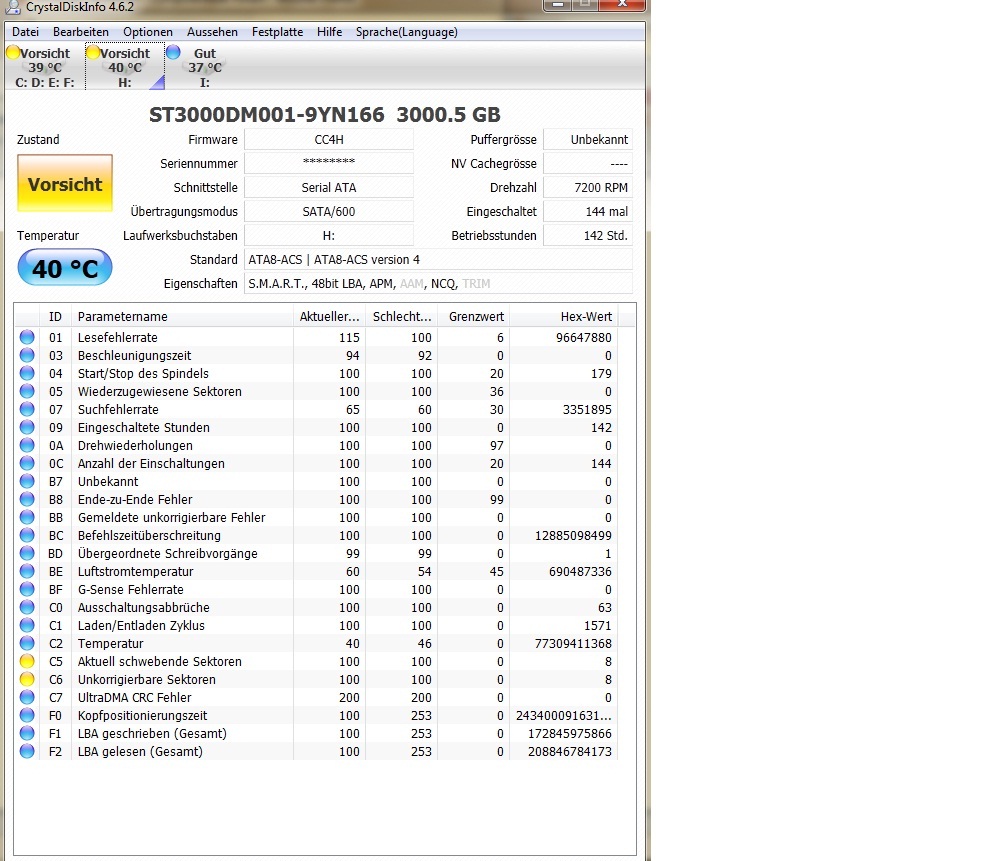
Task: Click the Seriennummer field with asterisks
Action: click(328, 163)
